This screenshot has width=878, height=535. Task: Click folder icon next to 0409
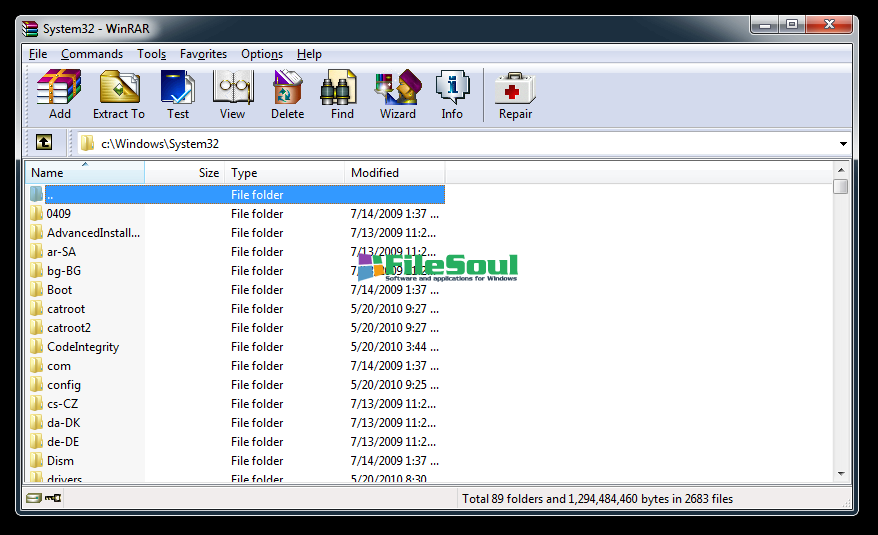click(x=36, y=213)
